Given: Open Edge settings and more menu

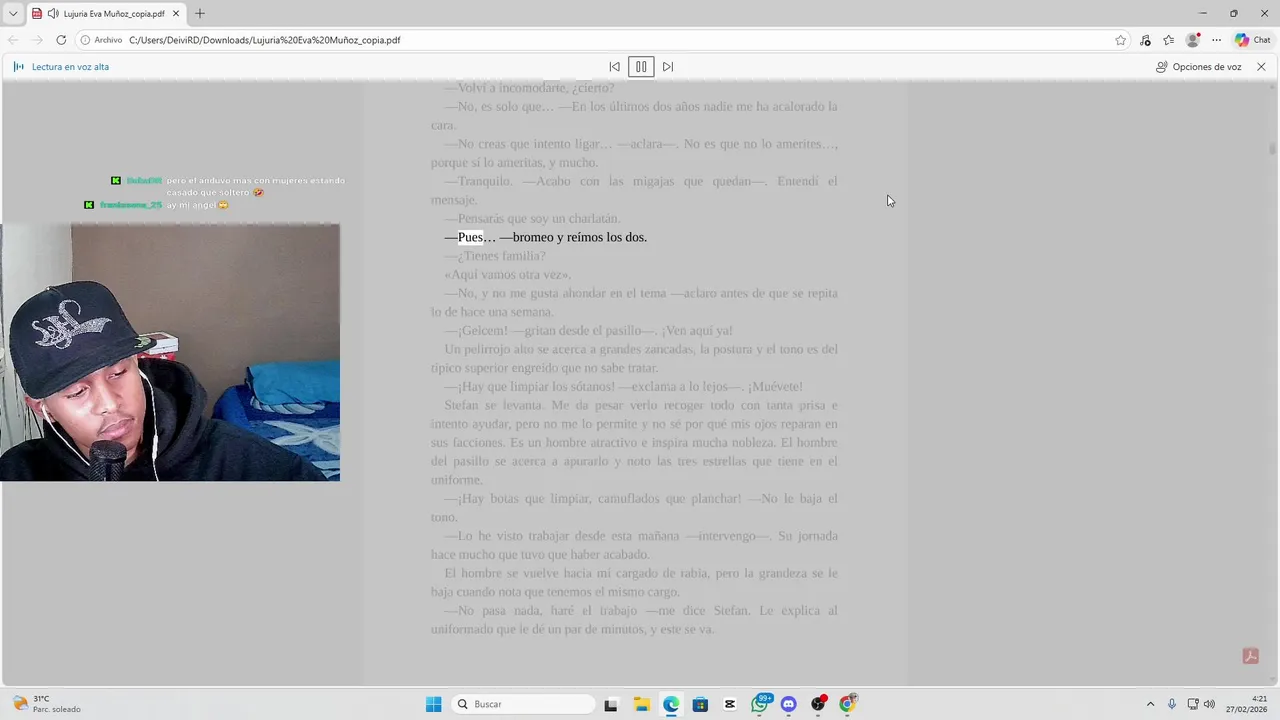Looking at the screenshot, I should (x=1216, y=40).
